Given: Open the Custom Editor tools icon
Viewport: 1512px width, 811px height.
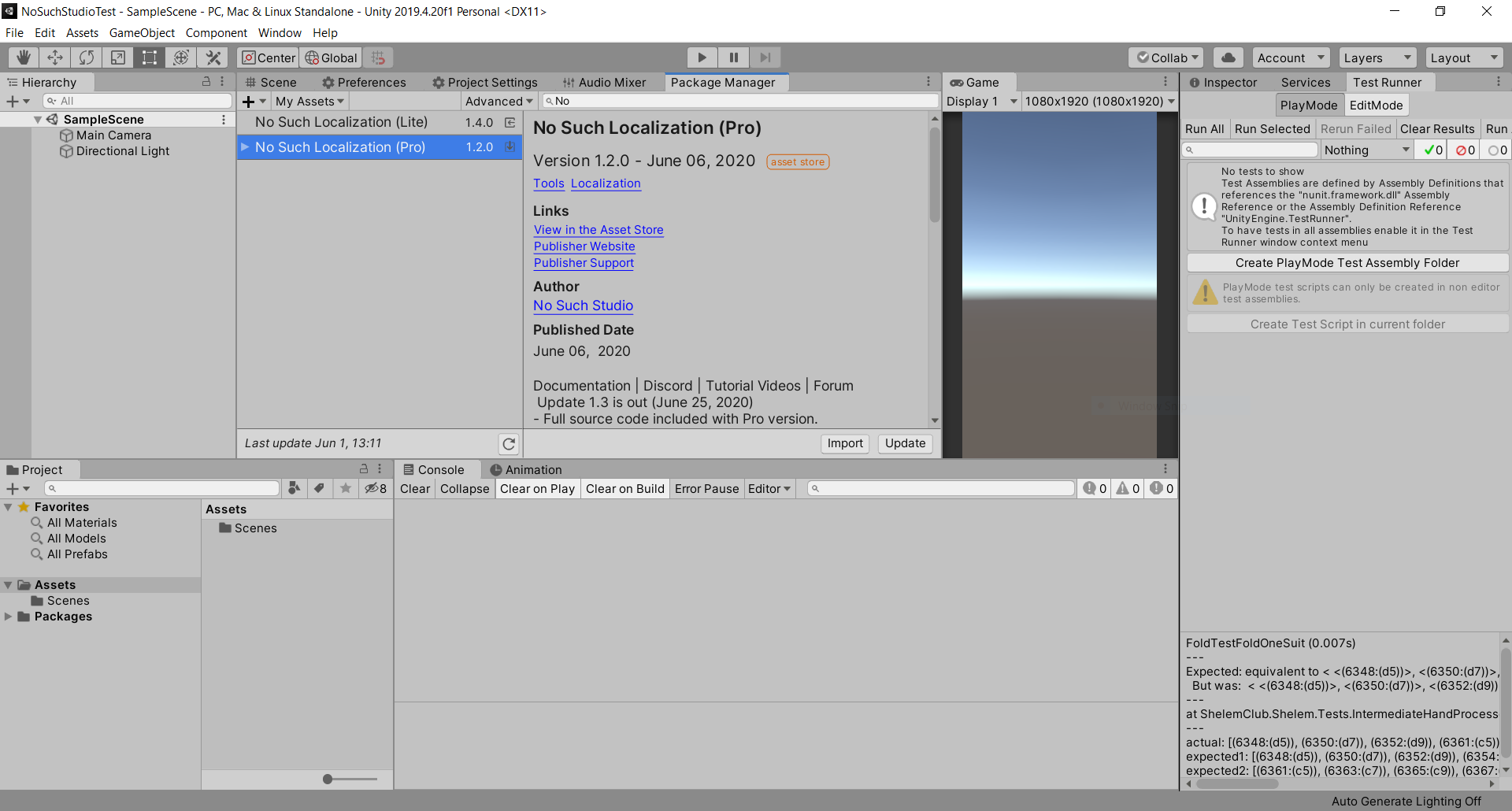Looking at the screenshot, I should coord(213,57).
